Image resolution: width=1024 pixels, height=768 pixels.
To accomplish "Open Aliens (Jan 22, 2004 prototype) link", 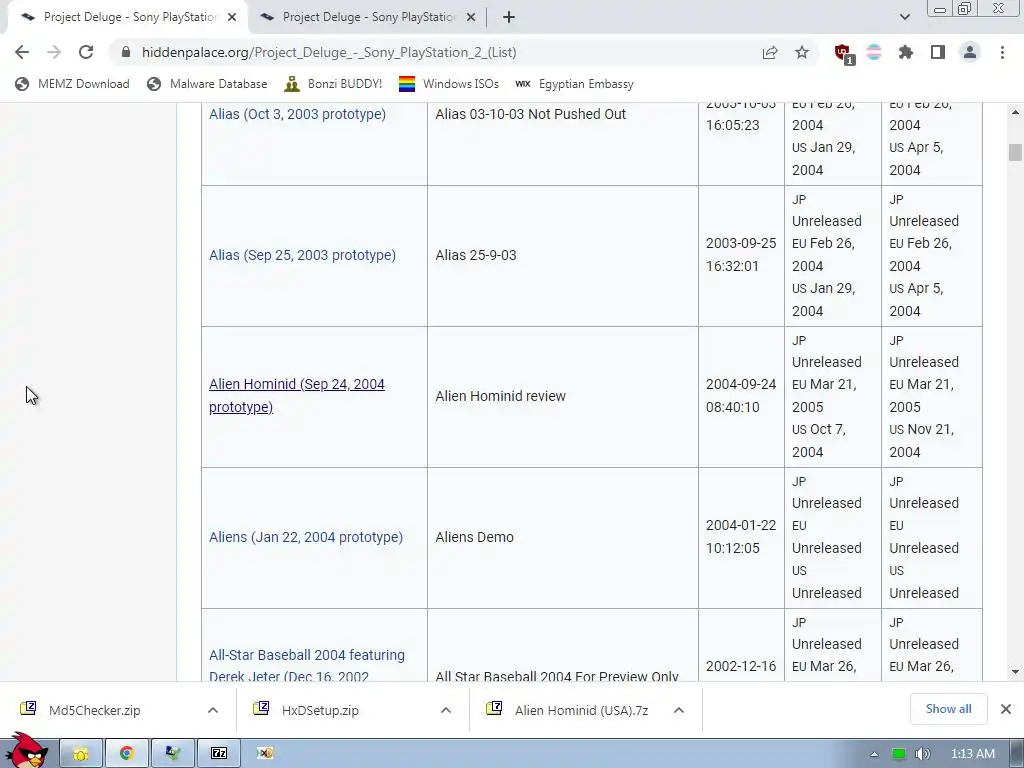I will click(306, 537).
